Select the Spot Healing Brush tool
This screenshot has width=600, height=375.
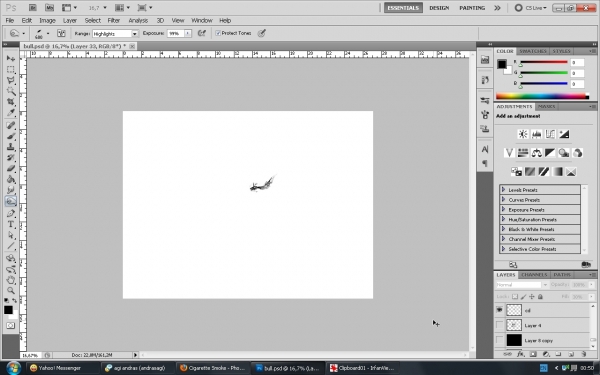pyautogui.click(x=11, y=125)
